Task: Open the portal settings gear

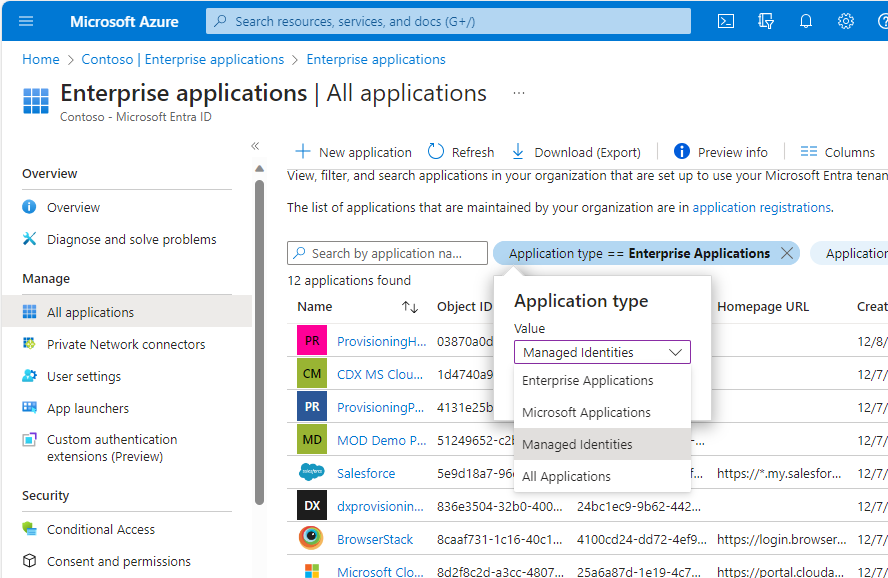Action: [x=846, y=21]
